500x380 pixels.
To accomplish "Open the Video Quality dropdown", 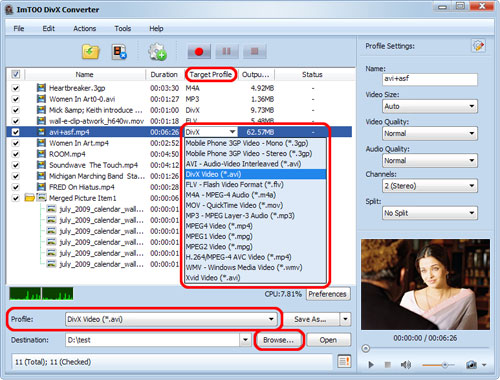I will click(x=430, y=133).
